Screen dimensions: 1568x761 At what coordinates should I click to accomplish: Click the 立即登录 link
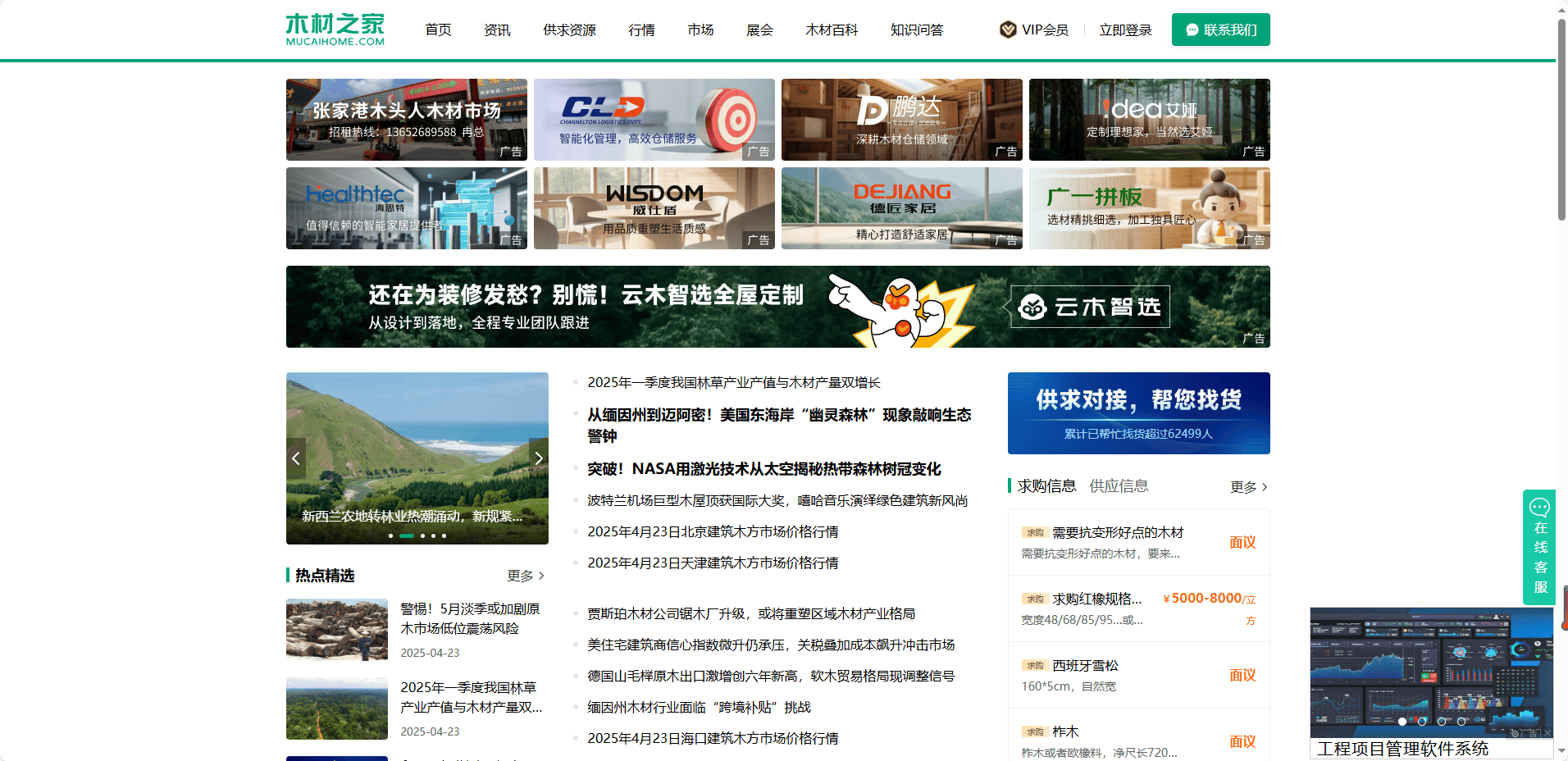1125,30
